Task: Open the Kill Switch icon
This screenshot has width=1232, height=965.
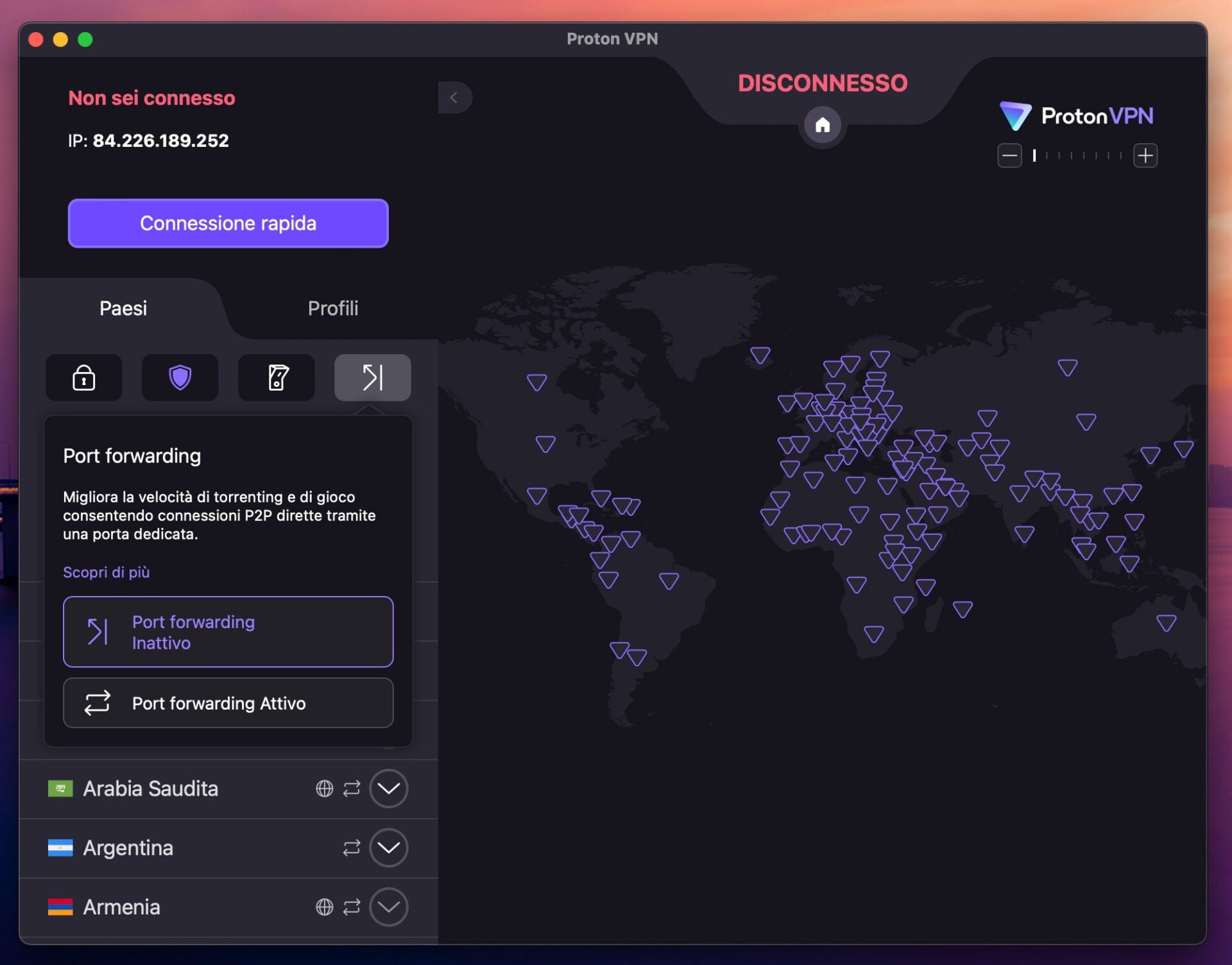Action: [x=277, y=377]
